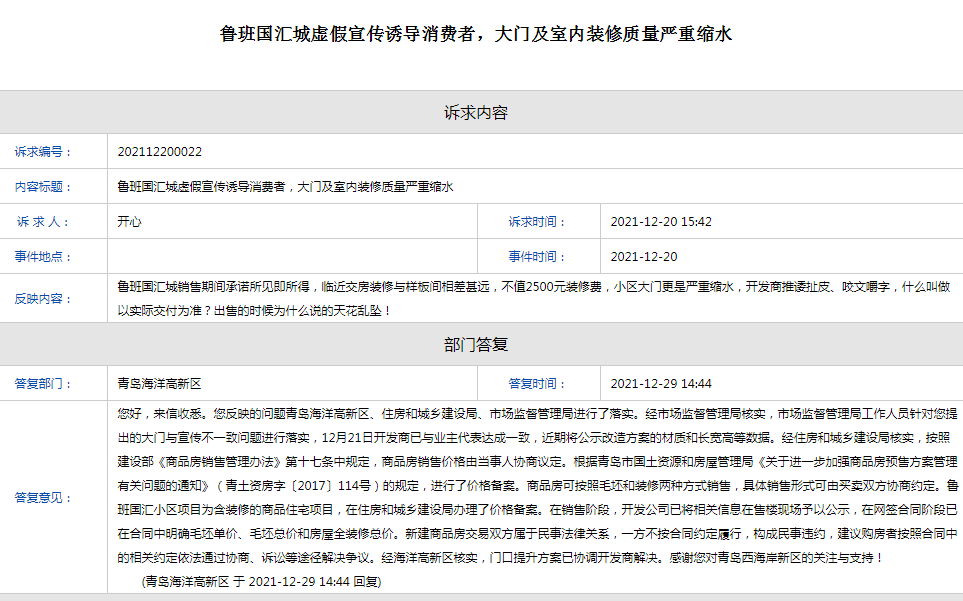
Task: Click the 内容标题 label
Action: point(43,187)
